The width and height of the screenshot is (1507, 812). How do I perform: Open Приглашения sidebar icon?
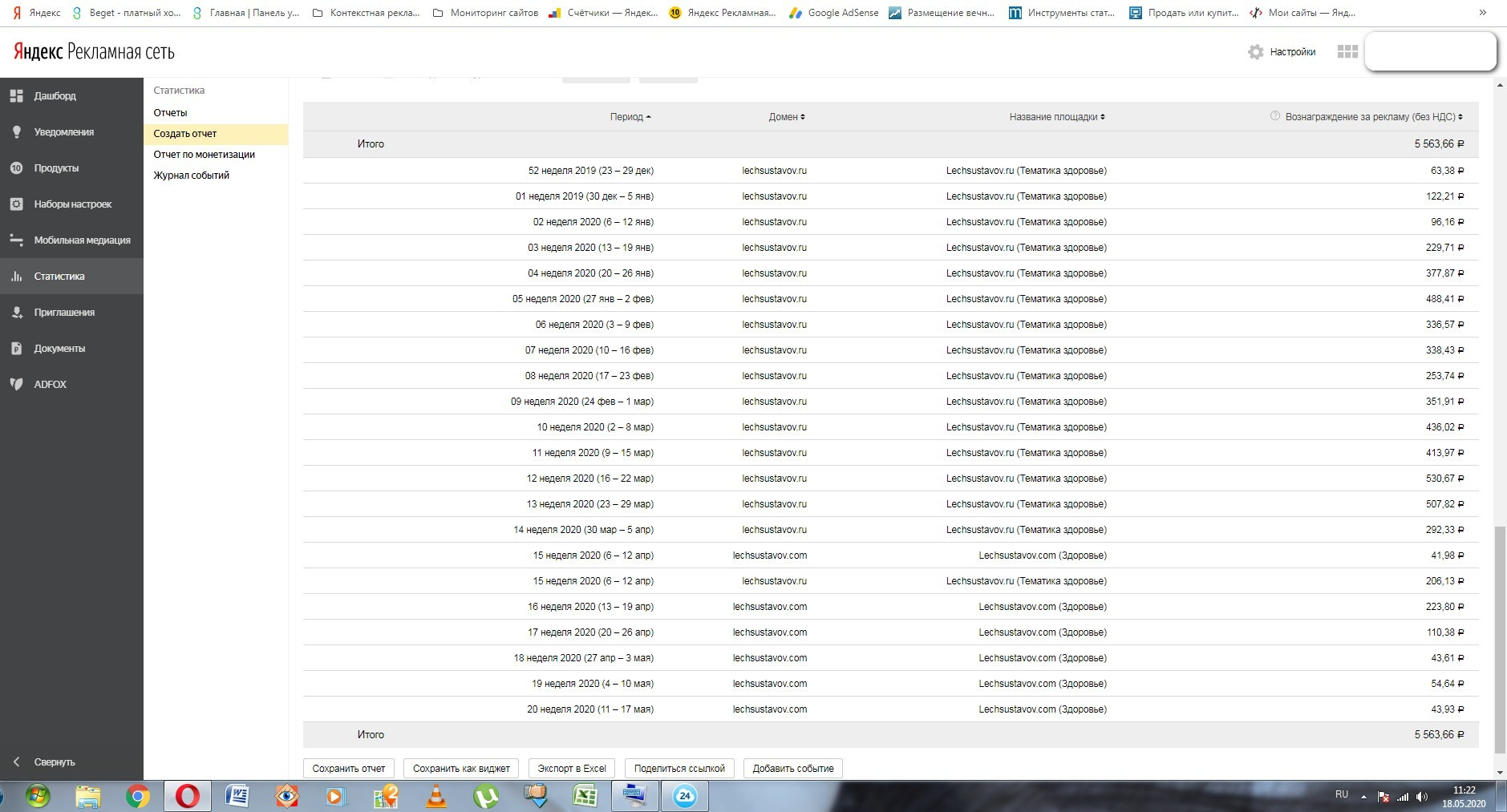[16, 313]
